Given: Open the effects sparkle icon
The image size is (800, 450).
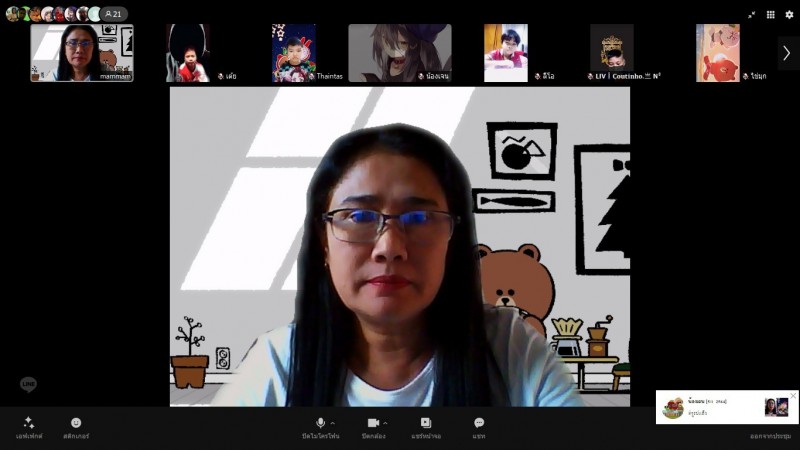Looking at the screenshot, I should 29,423.
